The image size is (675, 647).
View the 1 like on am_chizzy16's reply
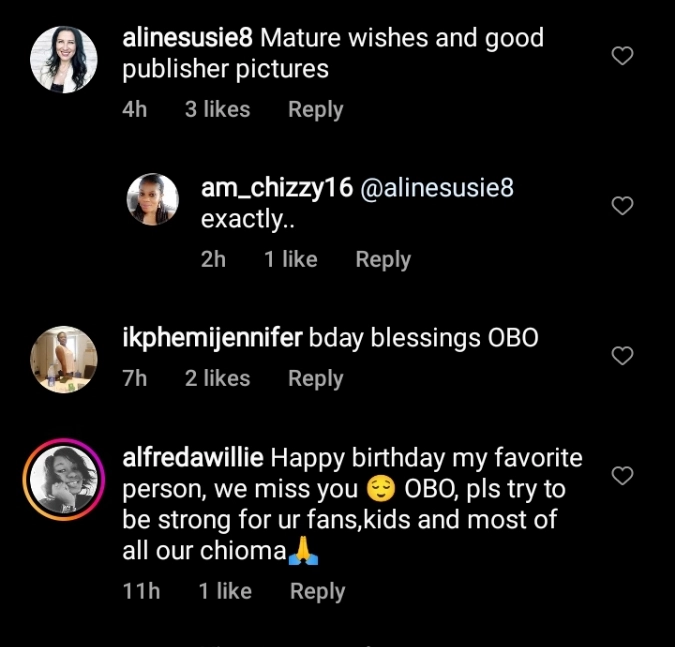pos(290,260)
